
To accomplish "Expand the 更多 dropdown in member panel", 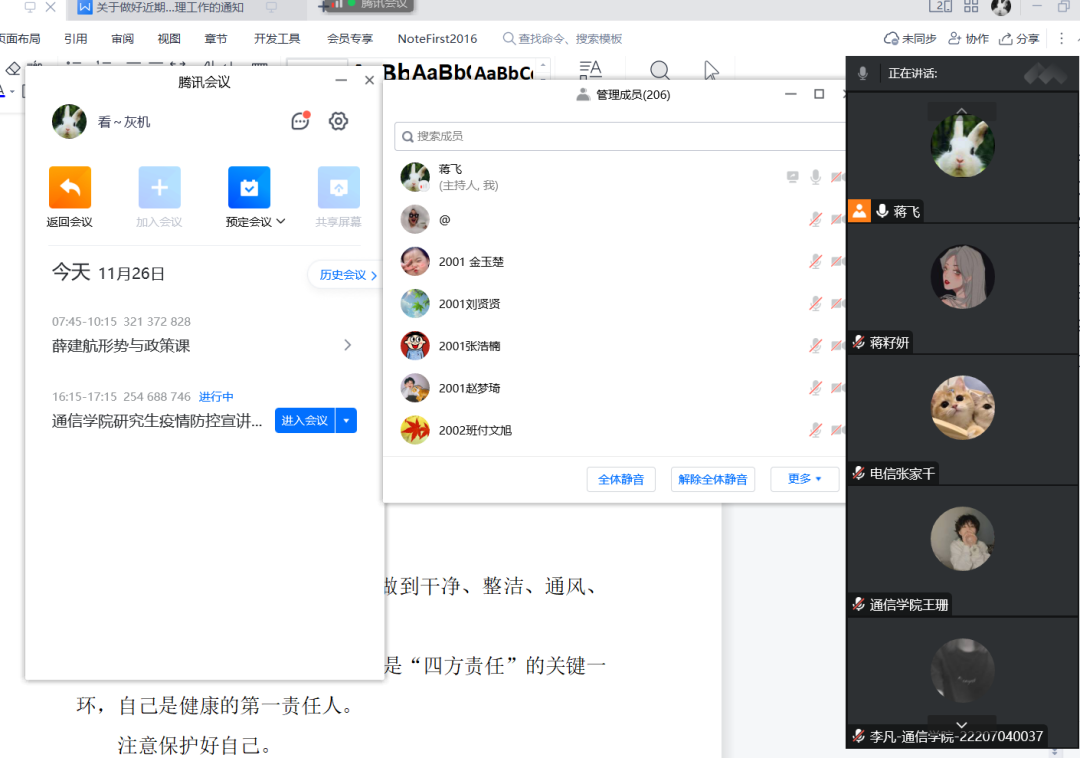I will pyautogui.click(x=804, y=479).
